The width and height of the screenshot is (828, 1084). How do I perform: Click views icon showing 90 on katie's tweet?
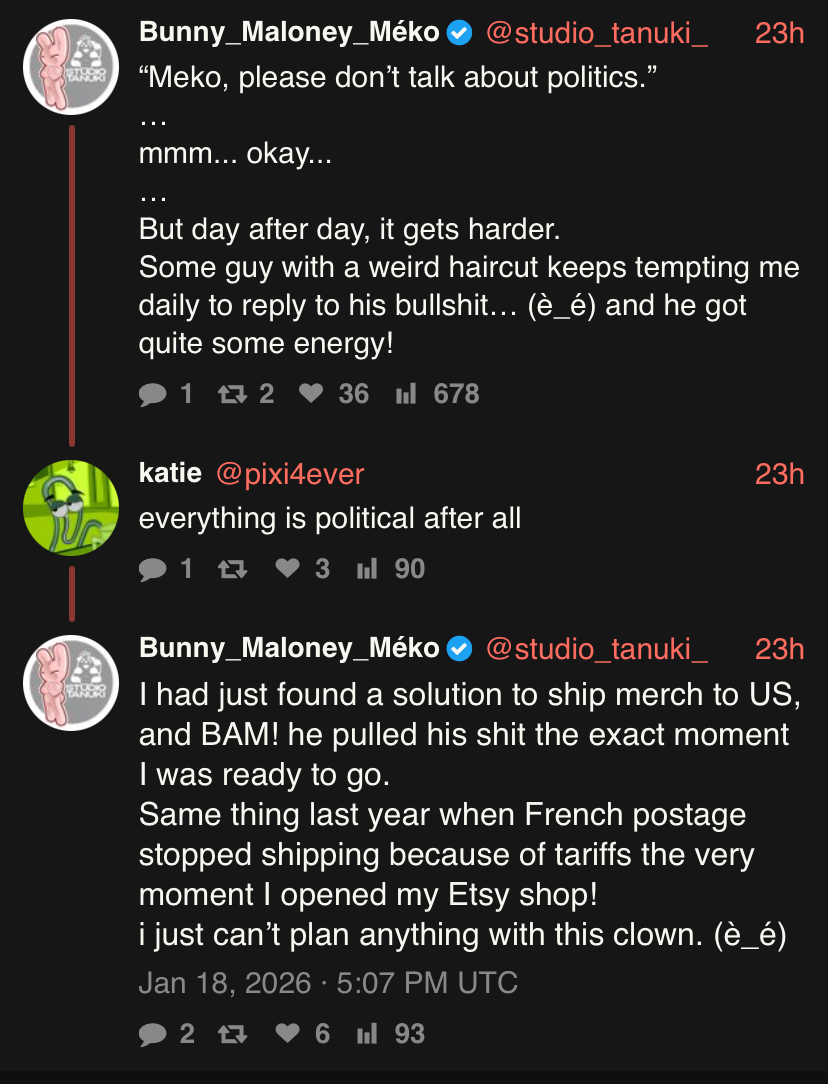pos(367,569)
